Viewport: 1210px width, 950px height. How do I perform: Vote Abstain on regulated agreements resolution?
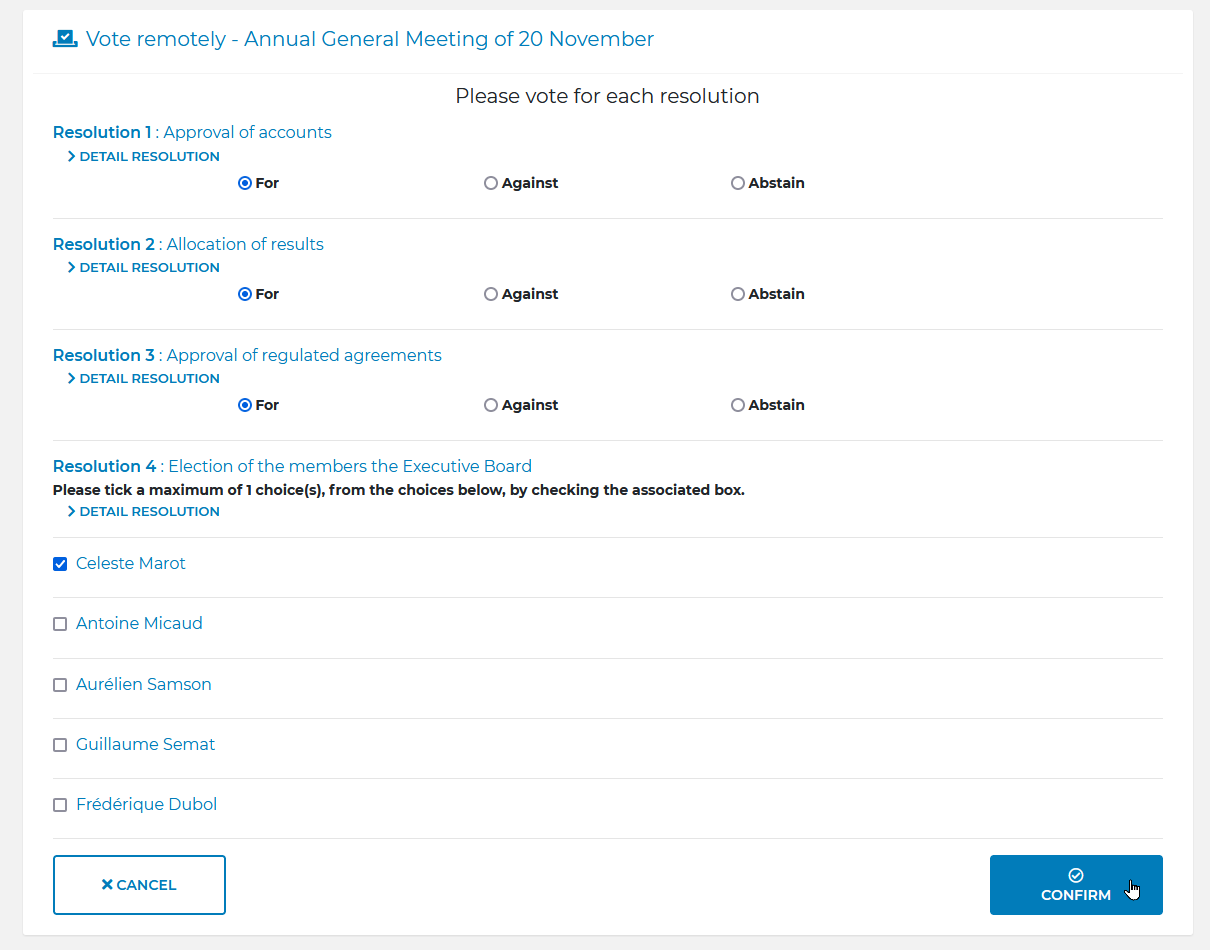(738, 405)
